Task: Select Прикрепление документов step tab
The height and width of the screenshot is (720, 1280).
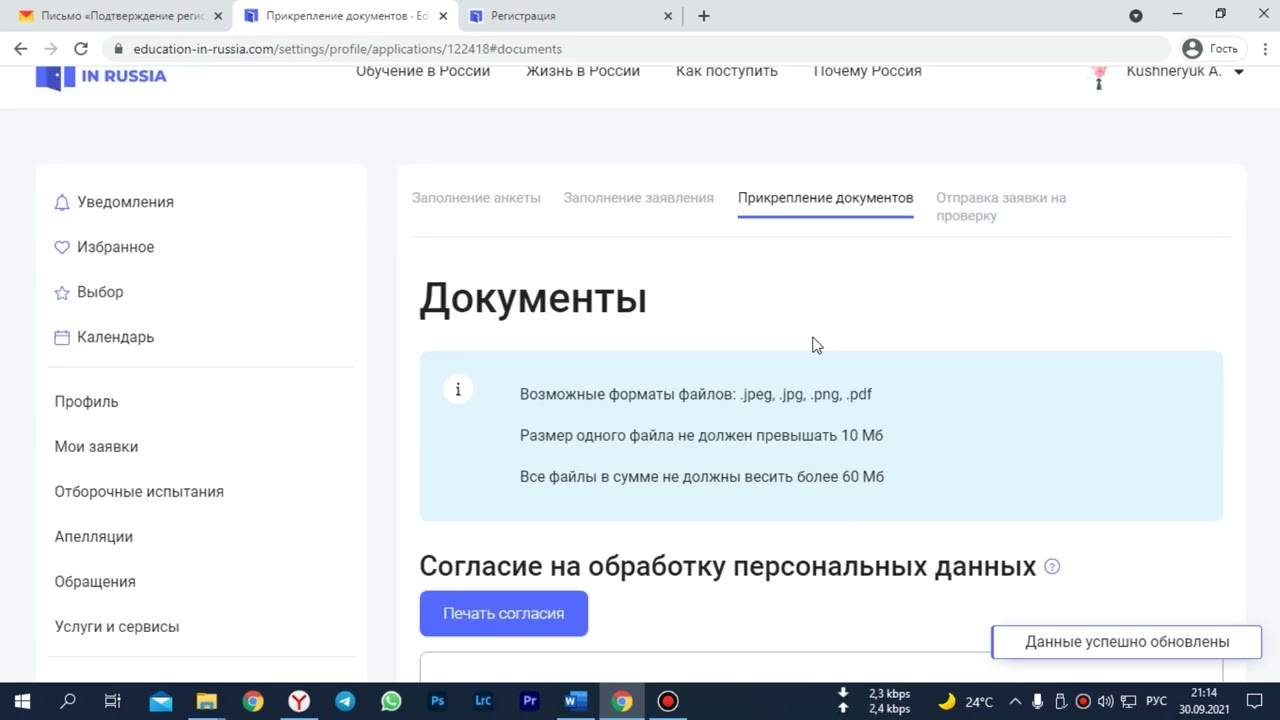Action: pos(825,198)
